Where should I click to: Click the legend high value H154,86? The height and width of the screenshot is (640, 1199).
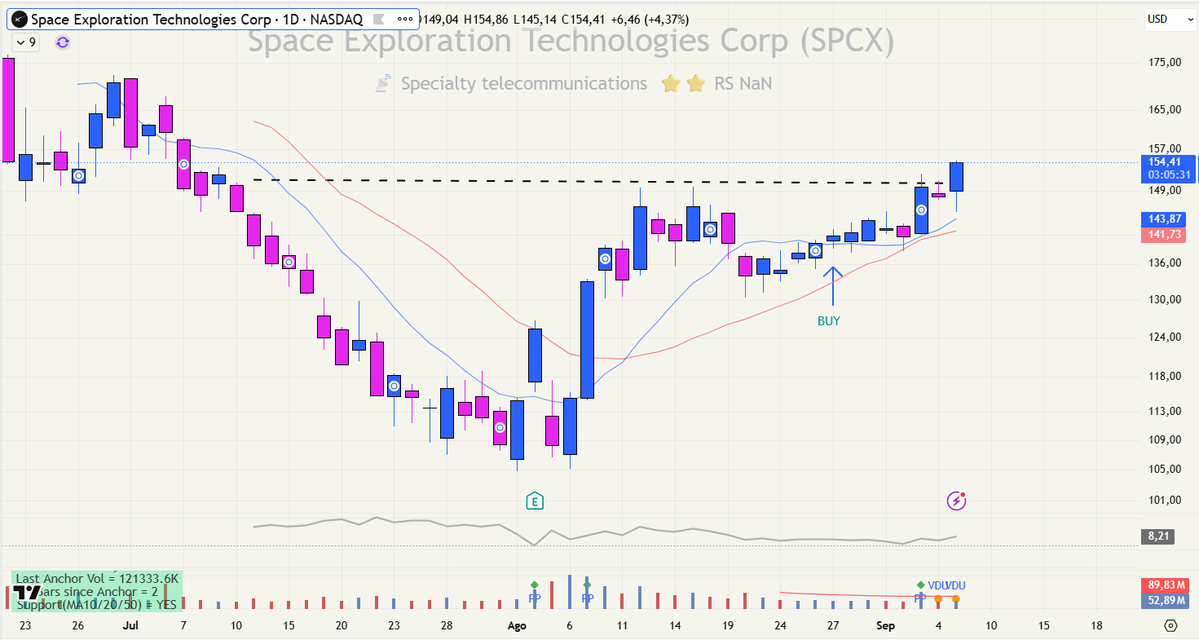[x=486, y=19]
